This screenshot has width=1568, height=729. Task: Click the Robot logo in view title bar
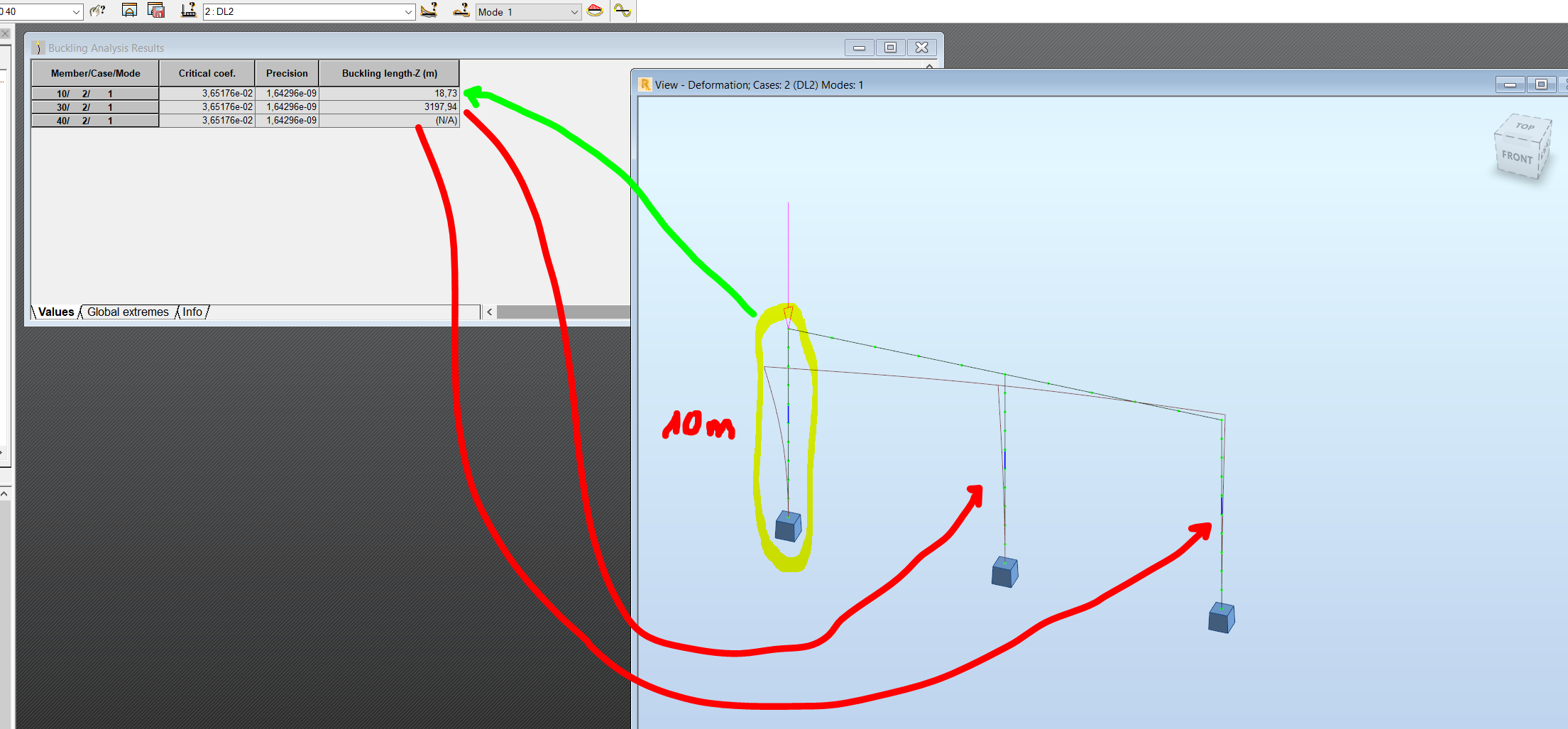(645, 84)
